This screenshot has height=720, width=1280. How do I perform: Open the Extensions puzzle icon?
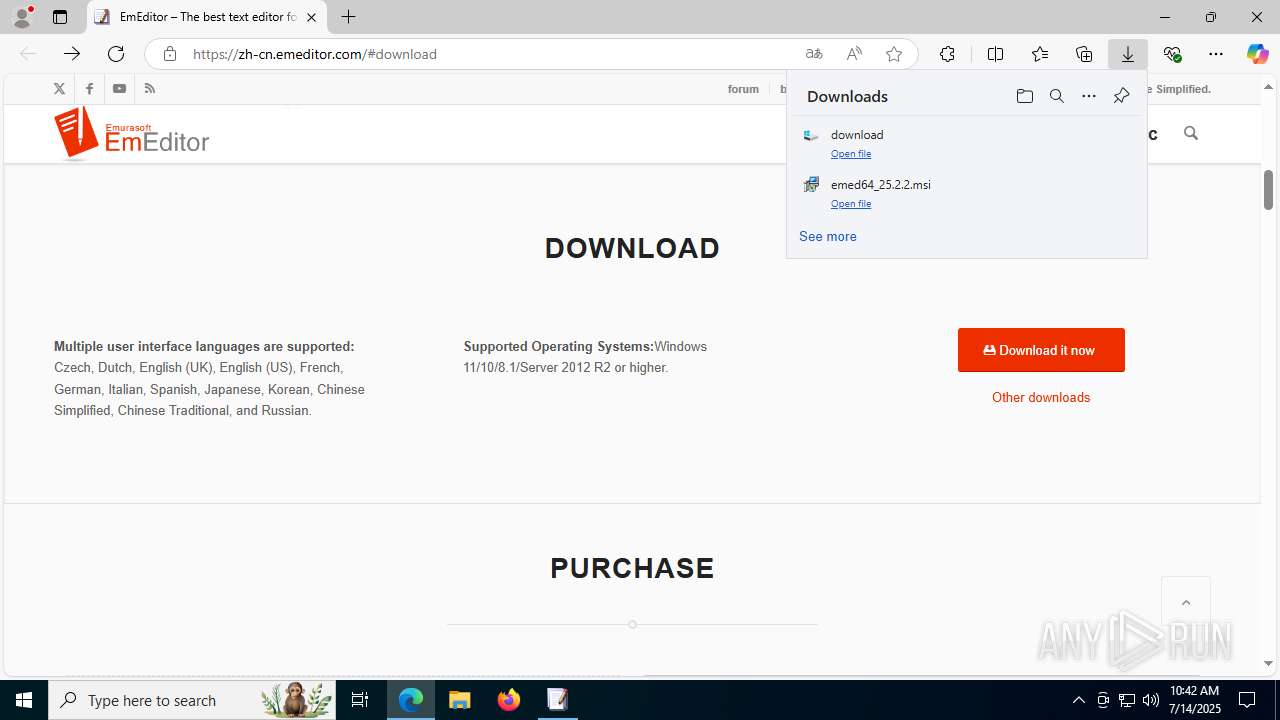947,54
